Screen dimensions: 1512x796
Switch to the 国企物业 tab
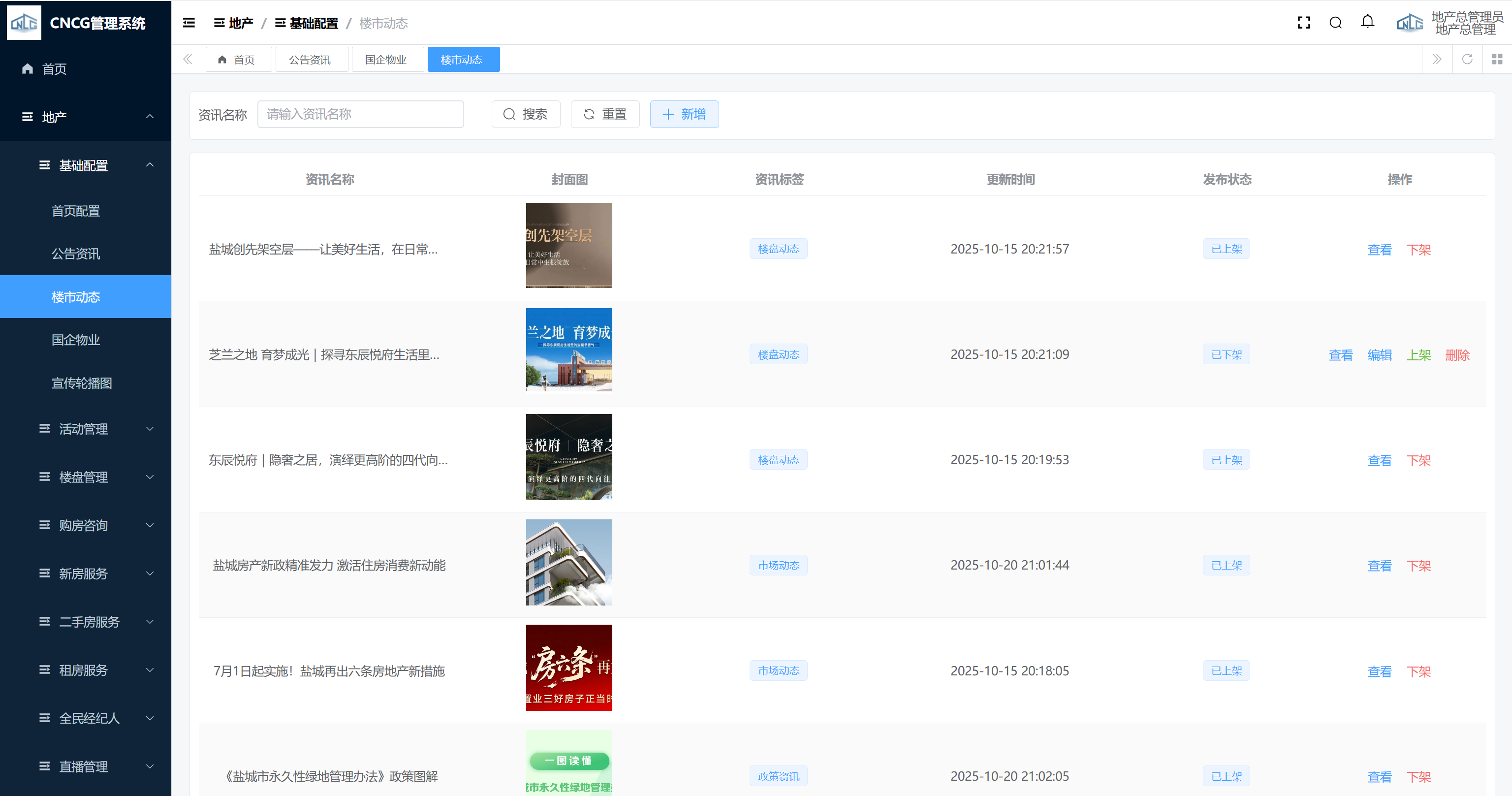pyautogui.click(x=386, y=60)
